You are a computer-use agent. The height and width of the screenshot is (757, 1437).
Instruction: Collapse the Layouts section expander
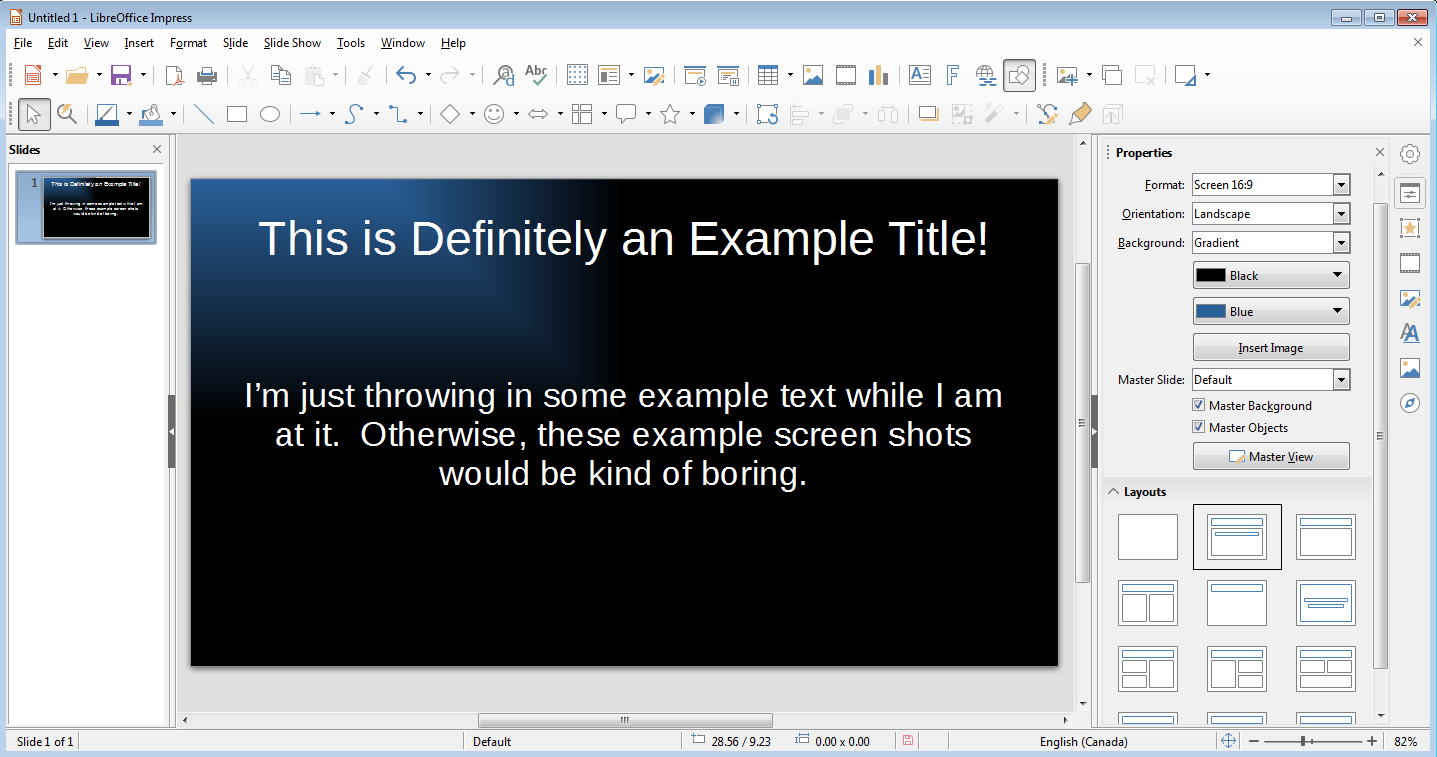(x=1112, y=492)
